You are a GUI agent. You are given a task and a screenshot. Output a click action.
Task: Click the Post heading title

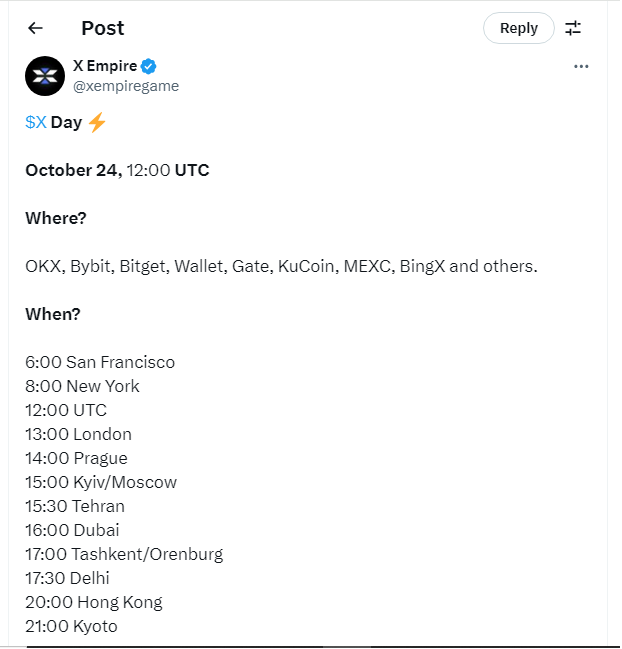(103, 28)
